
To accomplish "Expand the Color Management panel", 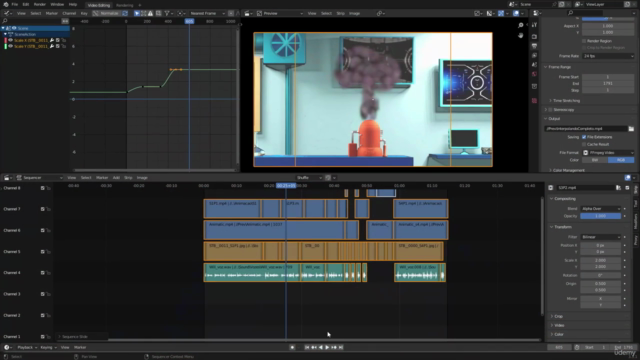I will pyautogui.click(x=568, y=170).
